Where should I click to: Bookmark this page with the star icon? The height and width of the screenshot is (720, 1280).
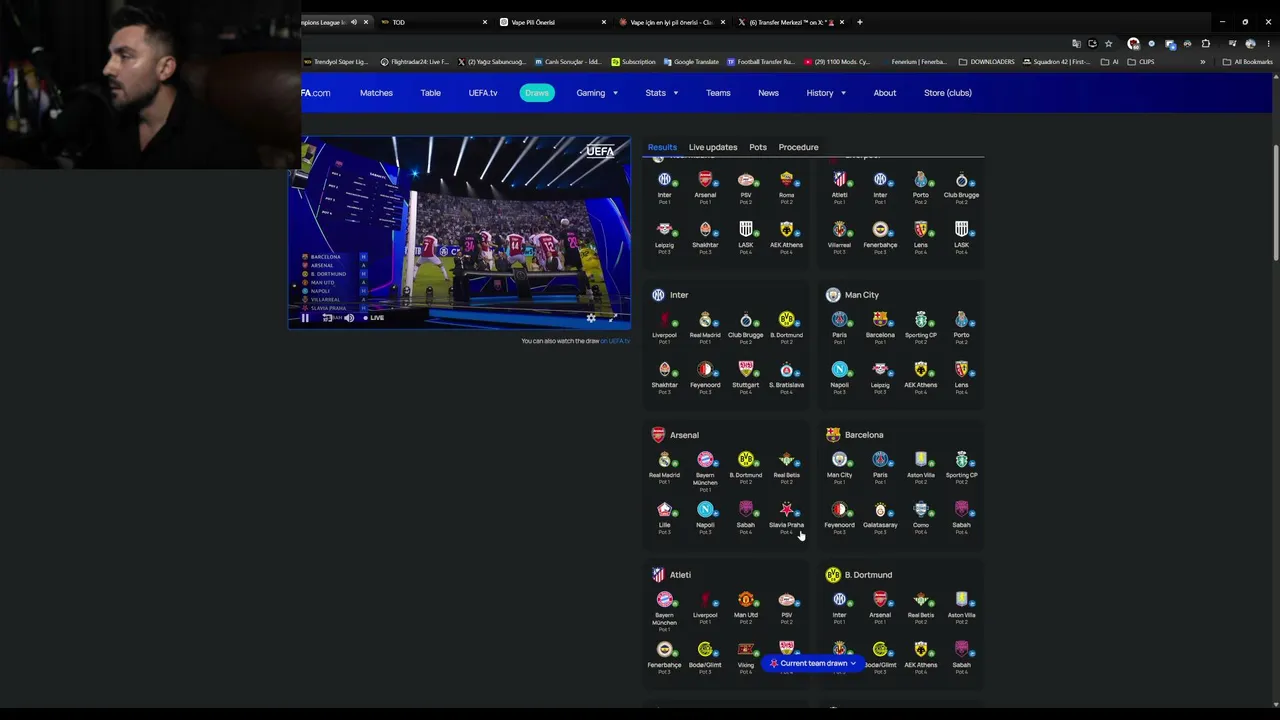[1108, 44]
